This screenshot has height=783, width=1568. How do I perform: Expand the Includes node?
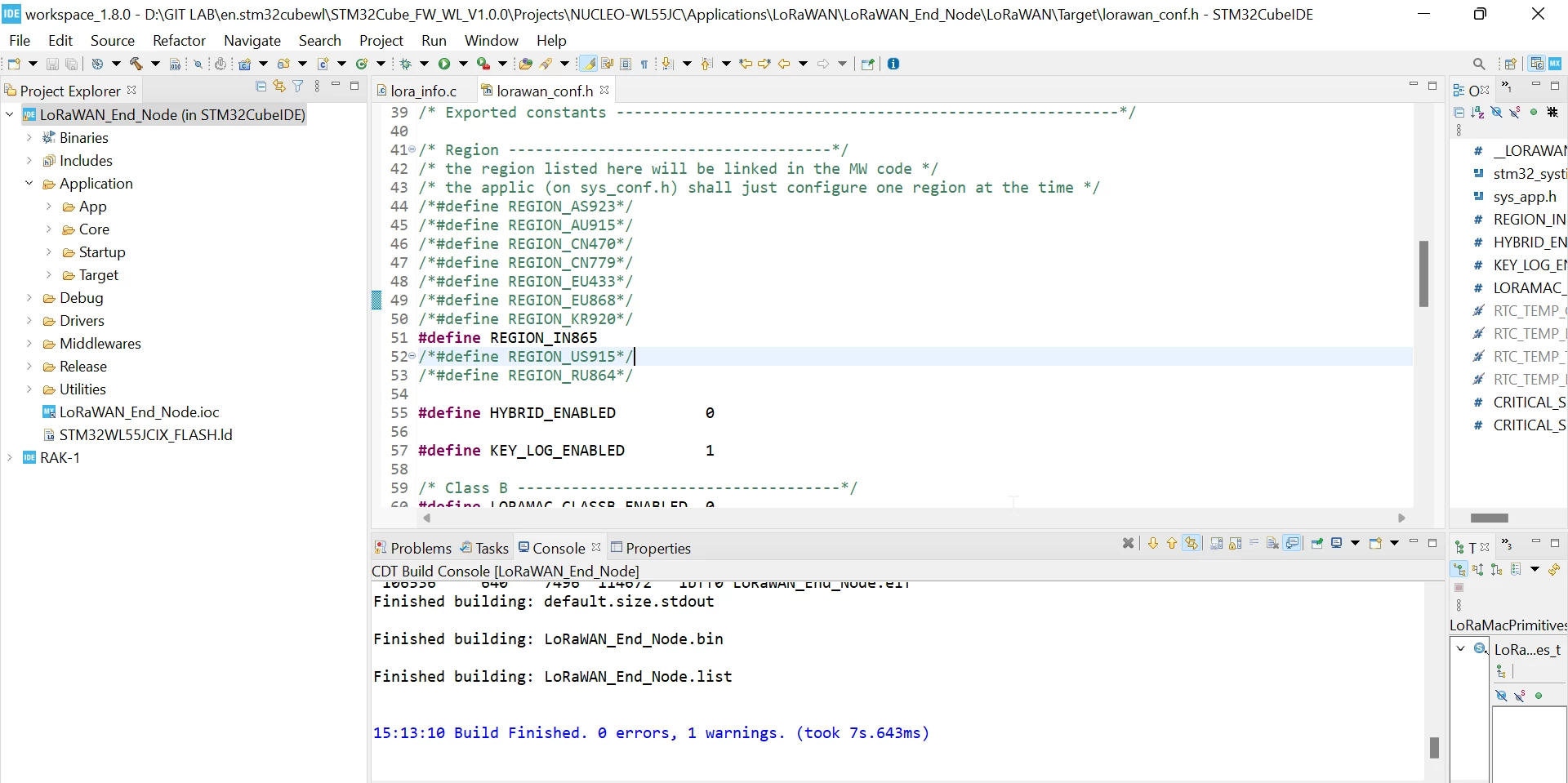point(29,161)
